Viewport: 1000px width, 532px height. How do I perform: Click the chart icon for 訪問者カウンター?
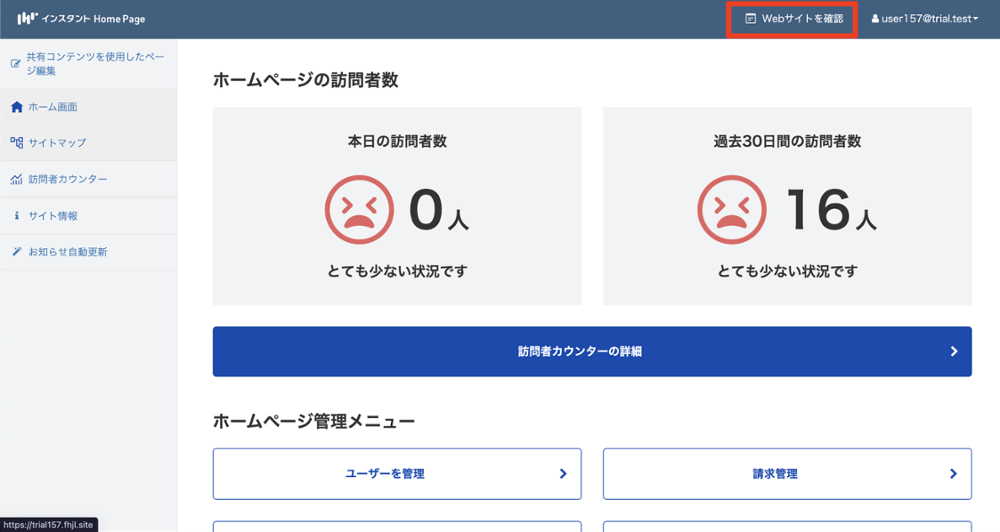click(x=16, y=180)
